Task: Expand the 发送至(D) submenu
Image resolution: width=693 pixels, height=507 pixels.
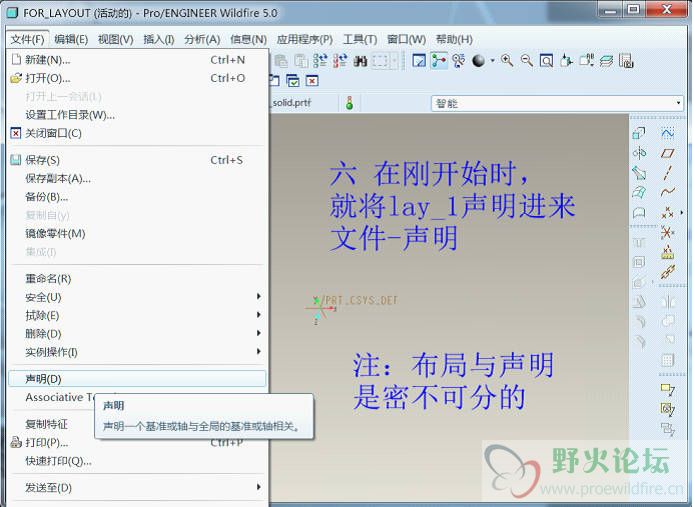Action: pyautogui.click(x=137, y=488)
